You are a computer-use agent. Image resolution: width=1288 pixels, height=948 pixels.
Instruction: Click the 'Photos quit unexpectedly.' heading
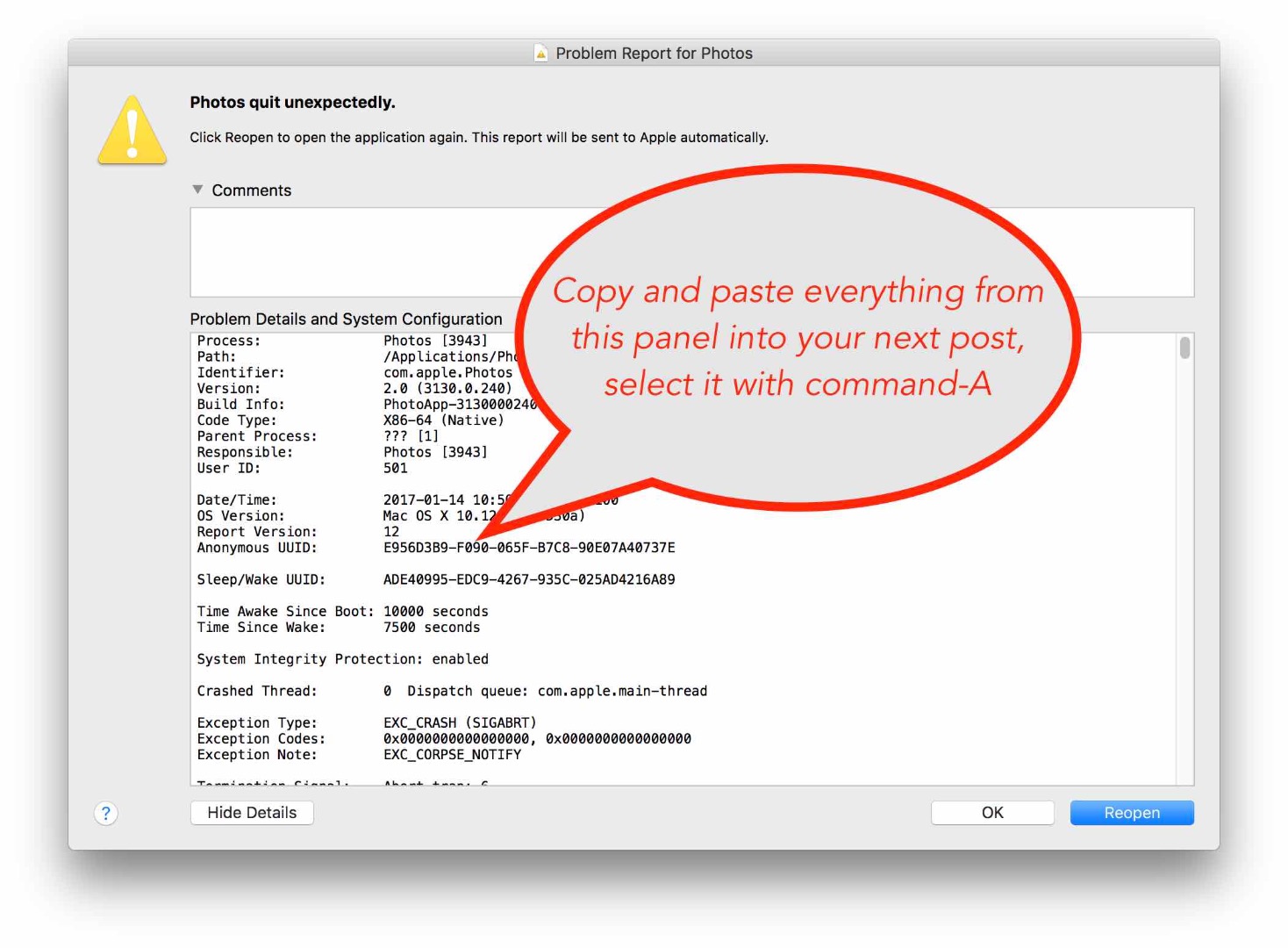pos(292,103)
